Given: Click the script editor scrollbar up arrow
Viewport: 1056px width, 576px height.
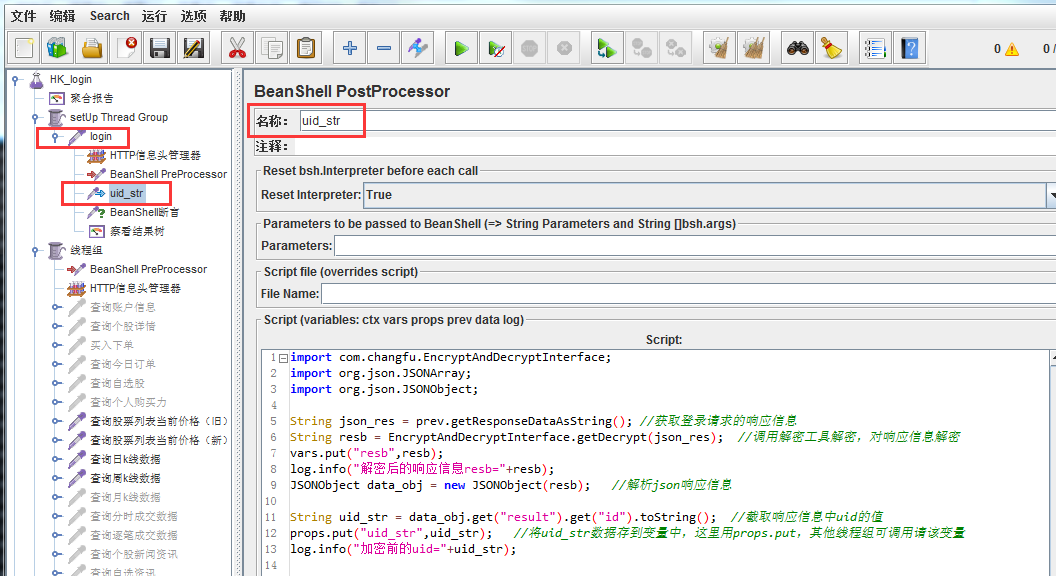Looking at the screenshot, I should [x=1053, y=358].
